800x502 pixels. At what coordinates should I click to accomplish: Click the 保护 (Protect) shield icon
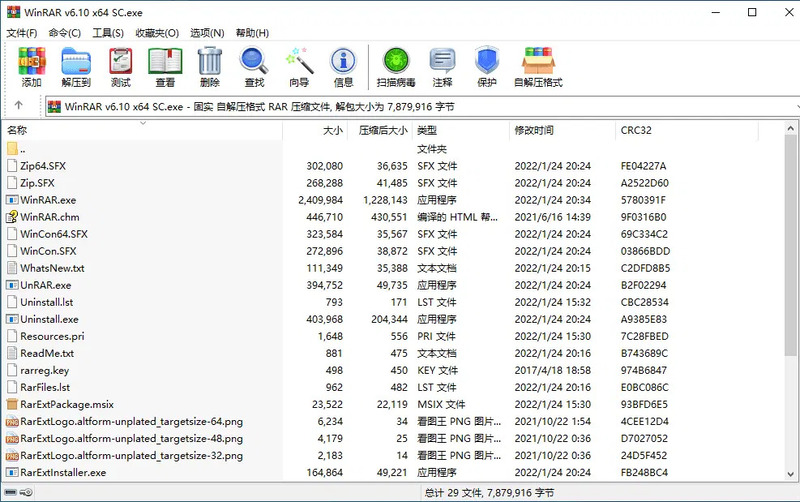point(487,61)
